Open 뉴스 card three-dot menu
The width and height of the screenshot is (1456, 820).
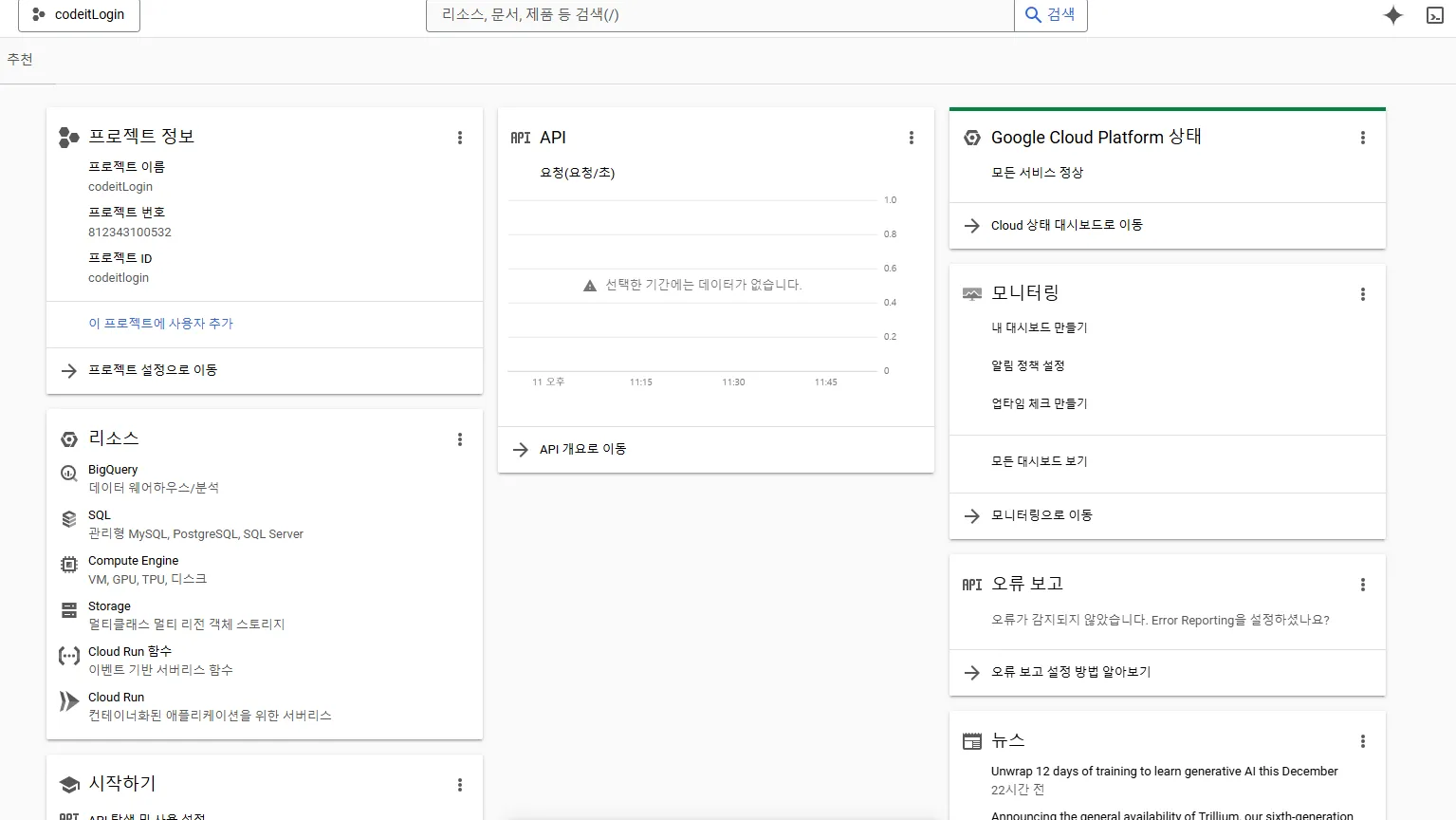click(1363, 741)
